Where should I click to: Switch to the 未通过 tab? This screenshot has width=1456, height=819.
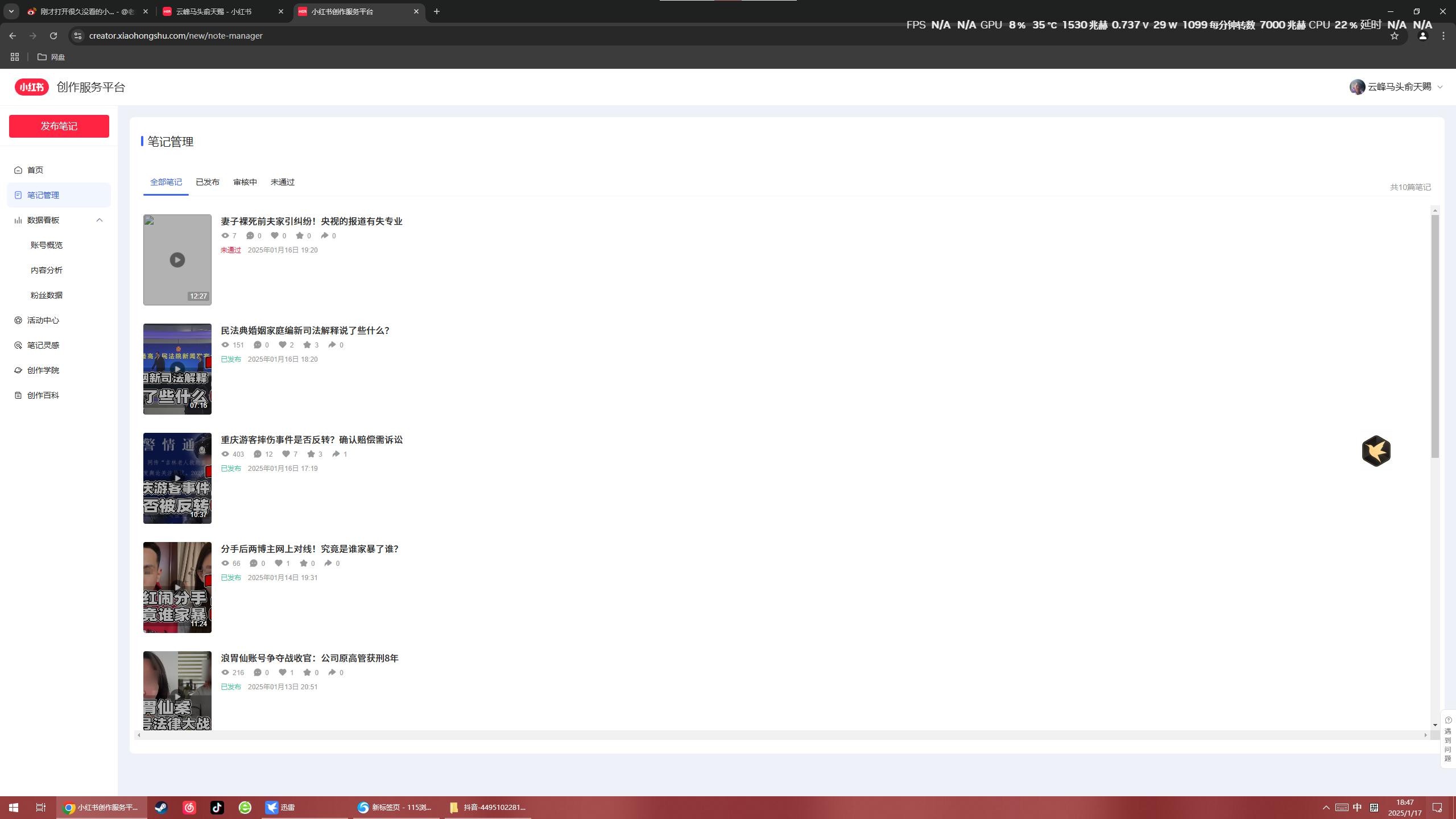pos(282,182)
